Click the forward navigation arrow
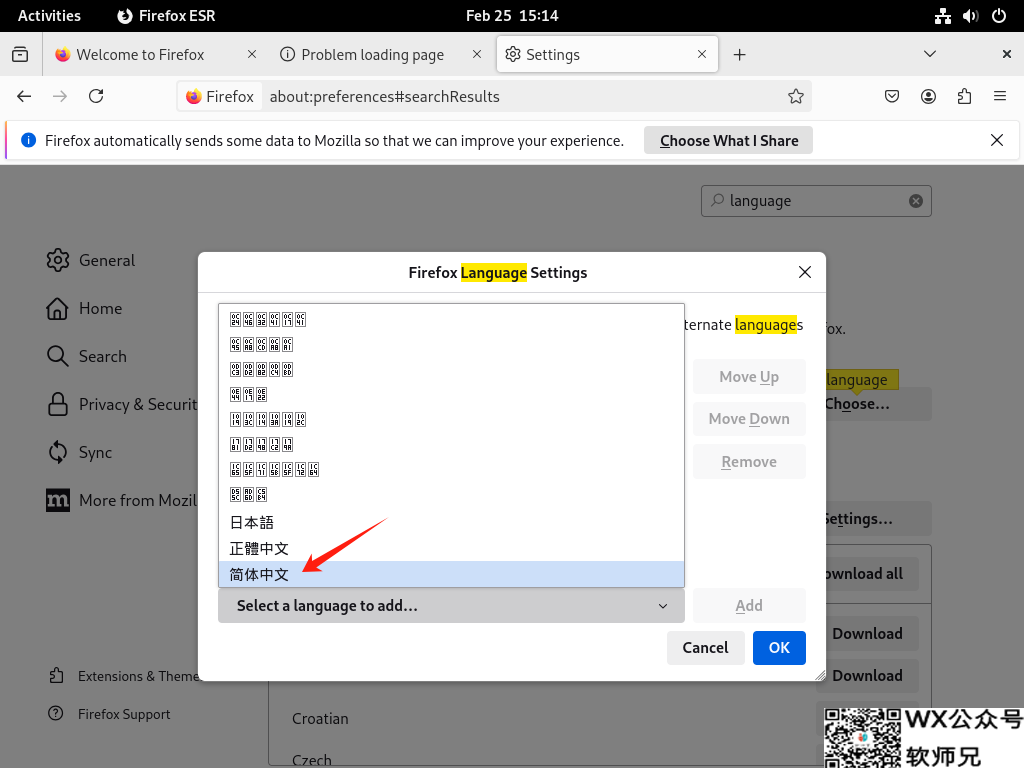This screenshot has width=1024, height=768. 60,97
